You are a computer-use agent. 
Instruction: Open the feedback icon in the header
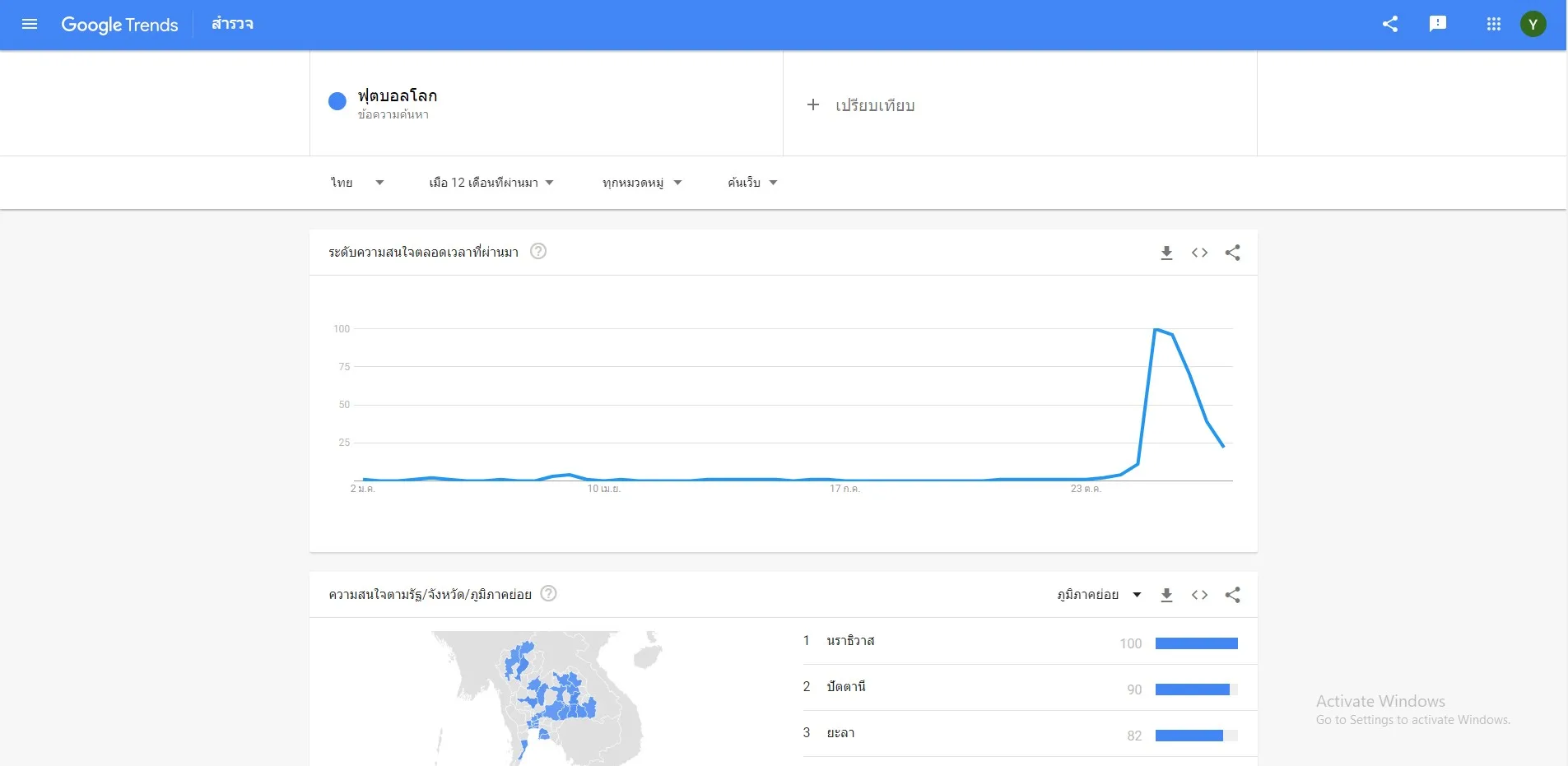(1438, 24)
